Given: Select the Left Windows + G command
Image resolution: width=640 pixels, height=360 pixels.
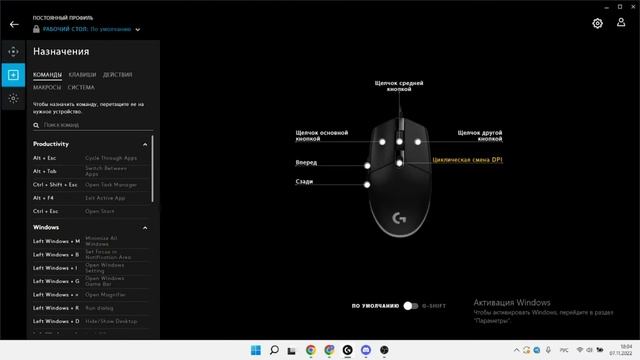Looking at the screenshot, I should pyautogui.click(x=91, y=281).
